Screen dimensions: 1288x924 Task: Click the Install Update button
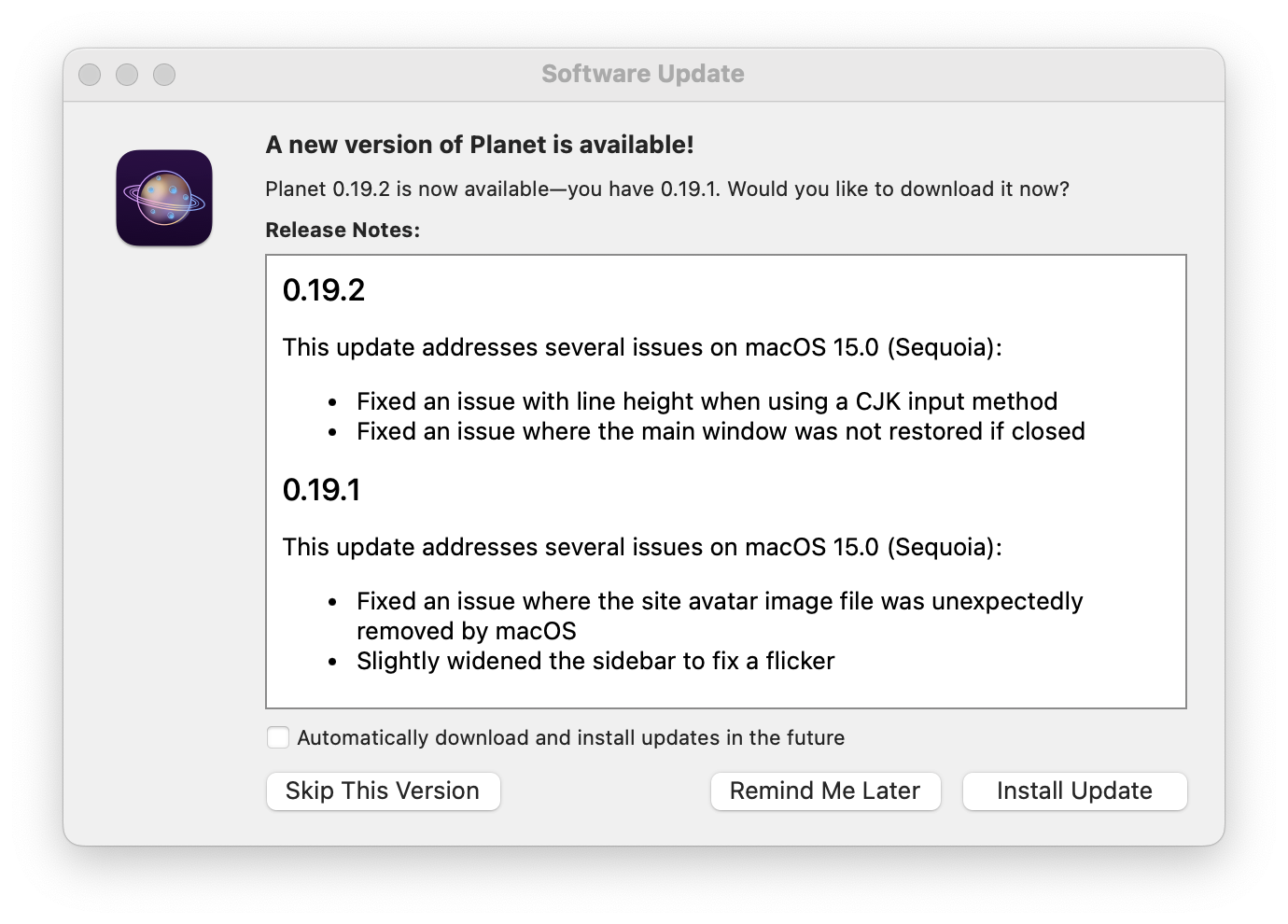click(1074, 791)
